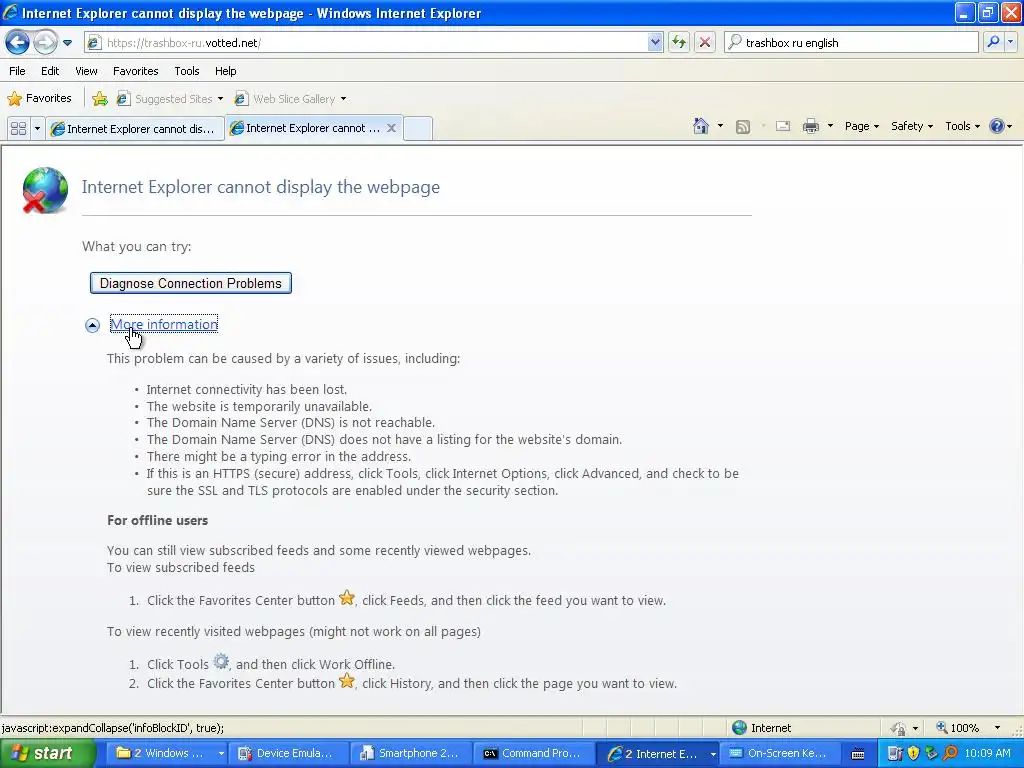Click the Stop loading red X icon
The image size is (1024, 768).
(705, 43)
